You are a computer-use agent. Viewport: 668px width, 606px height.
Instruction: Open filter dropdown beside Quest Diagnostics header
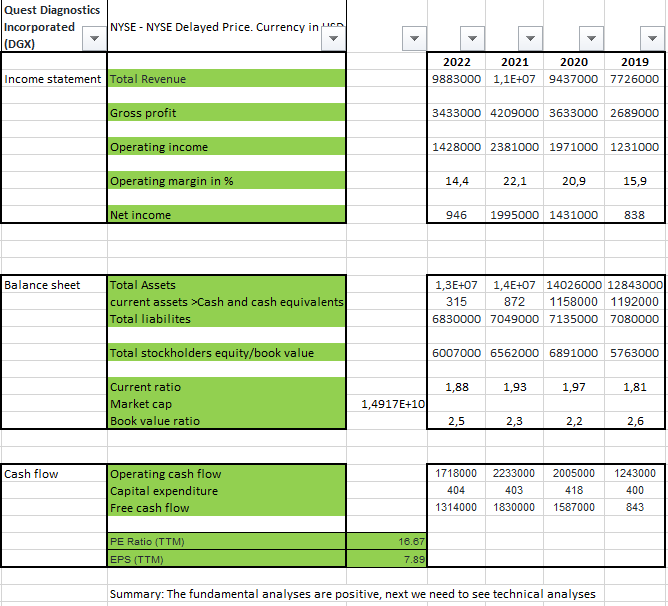click(x=95, y=39)
